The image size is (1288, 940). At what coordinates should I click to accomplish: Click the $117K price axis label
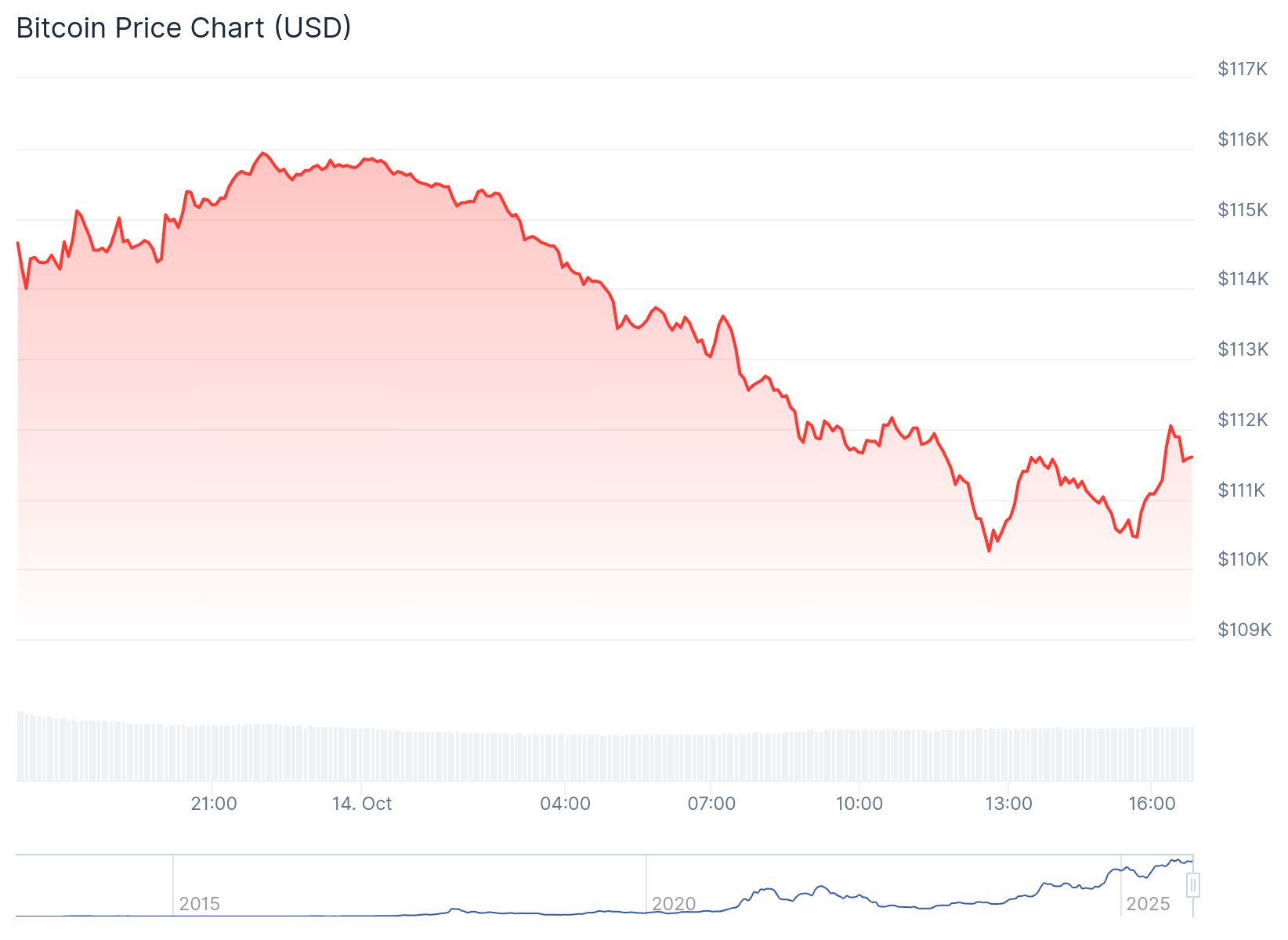coord(1243,69)
